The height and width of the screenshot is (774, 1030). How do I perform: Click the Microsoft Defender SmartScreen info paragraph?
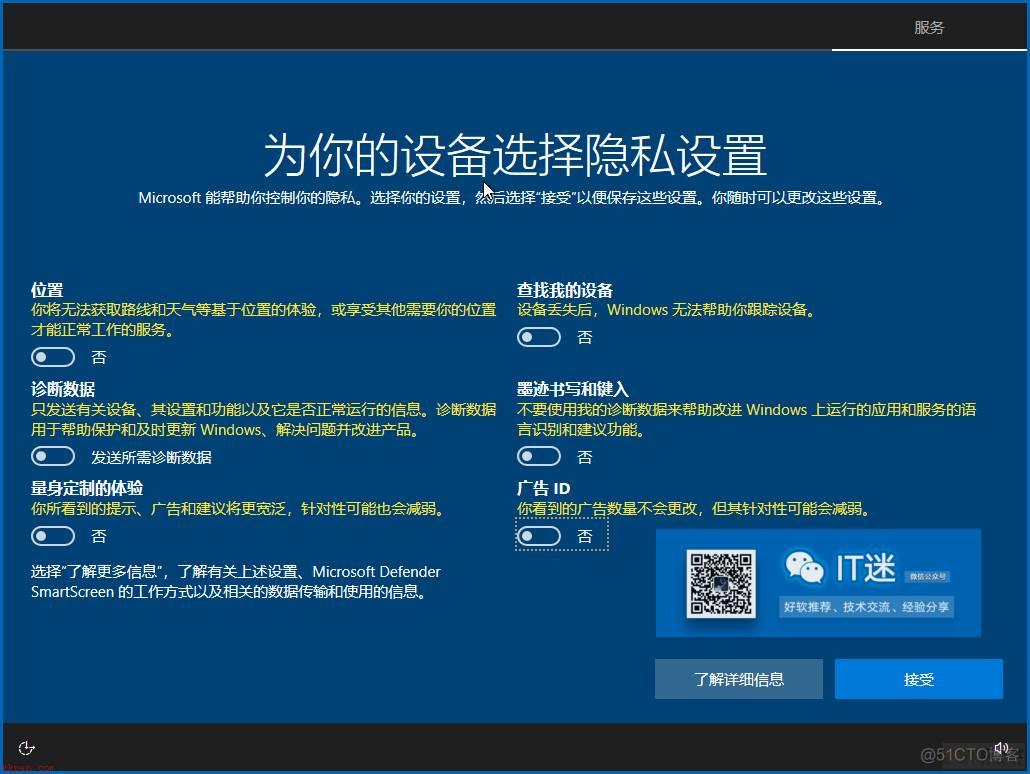coord(236,581)
